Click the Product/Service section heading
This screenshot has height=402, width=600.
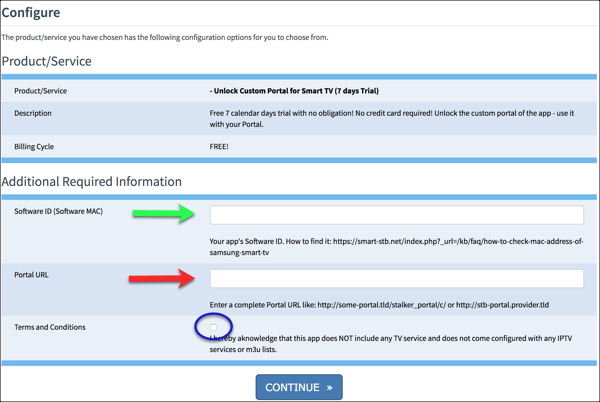pos(46,61)
